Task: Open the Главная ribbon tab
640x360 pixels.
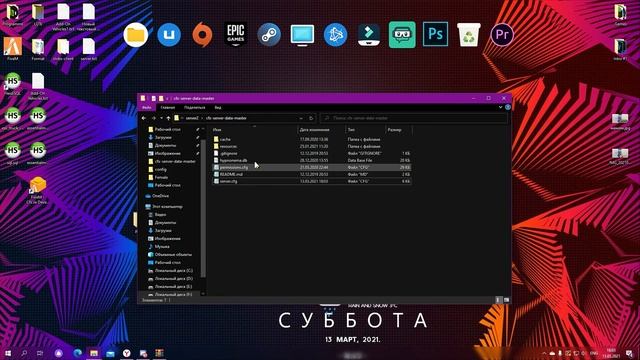Action: (168, 107)
